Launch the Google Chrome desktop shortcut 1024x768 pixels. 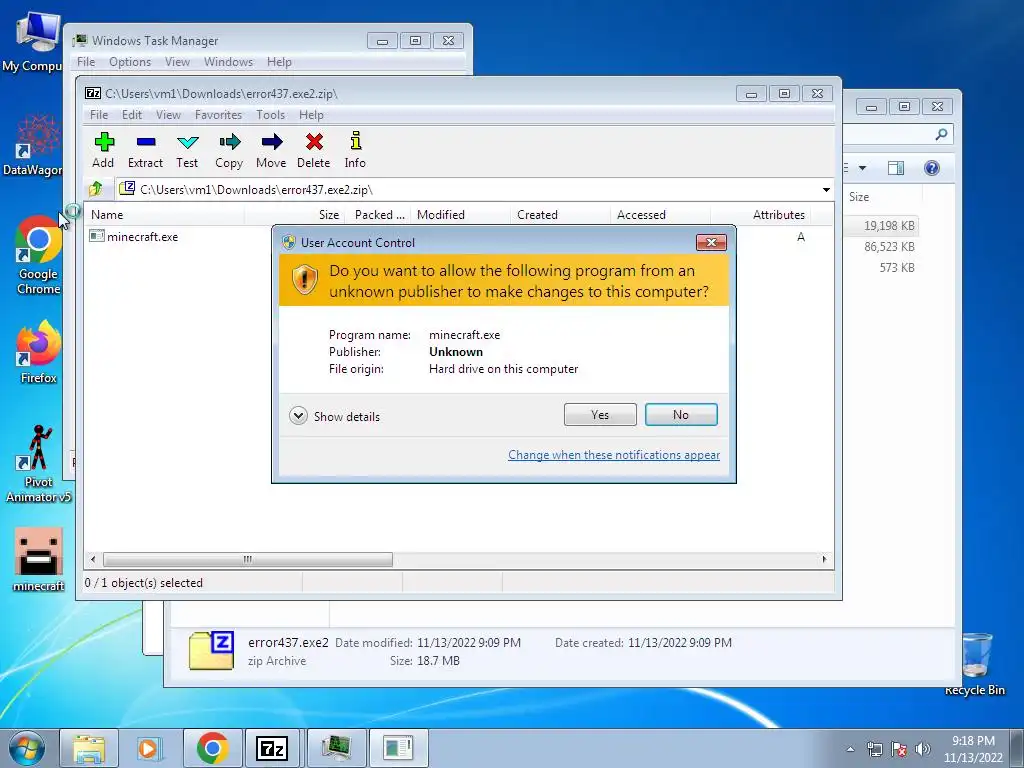click(38, 256)
